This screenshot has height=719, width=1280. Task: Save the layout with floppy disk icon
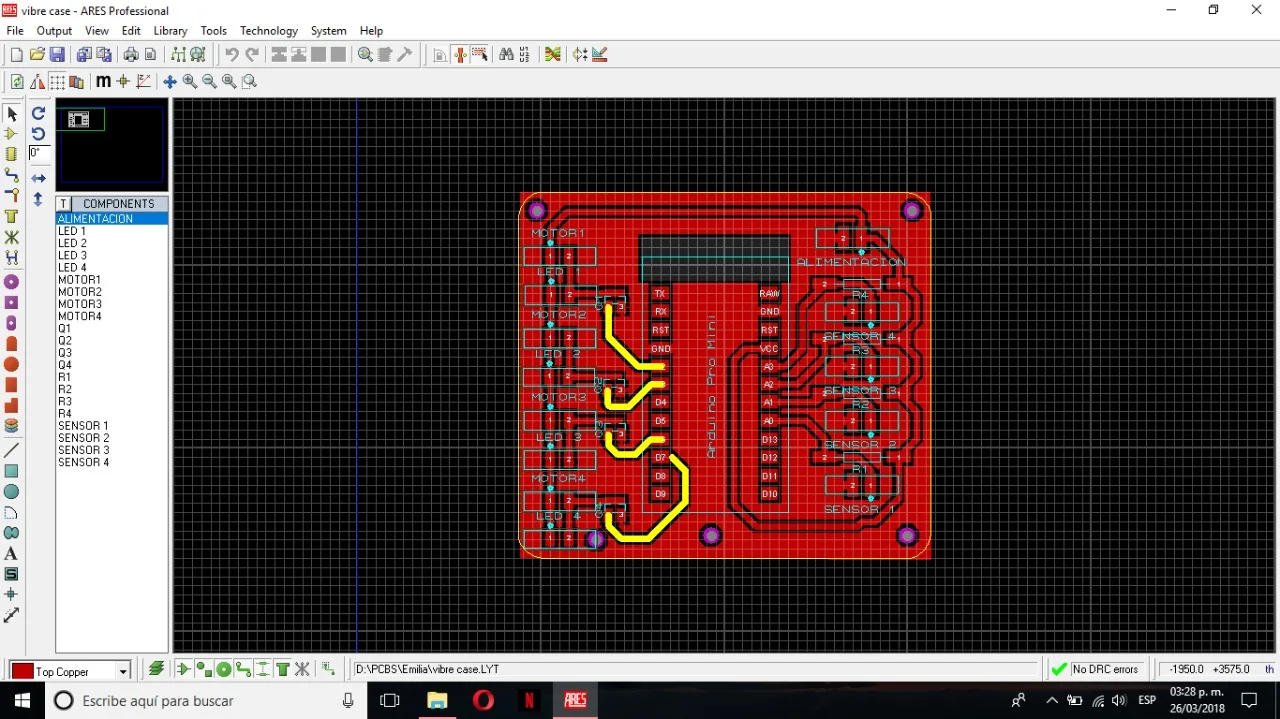pyautogui.click(x=57, y=55)
